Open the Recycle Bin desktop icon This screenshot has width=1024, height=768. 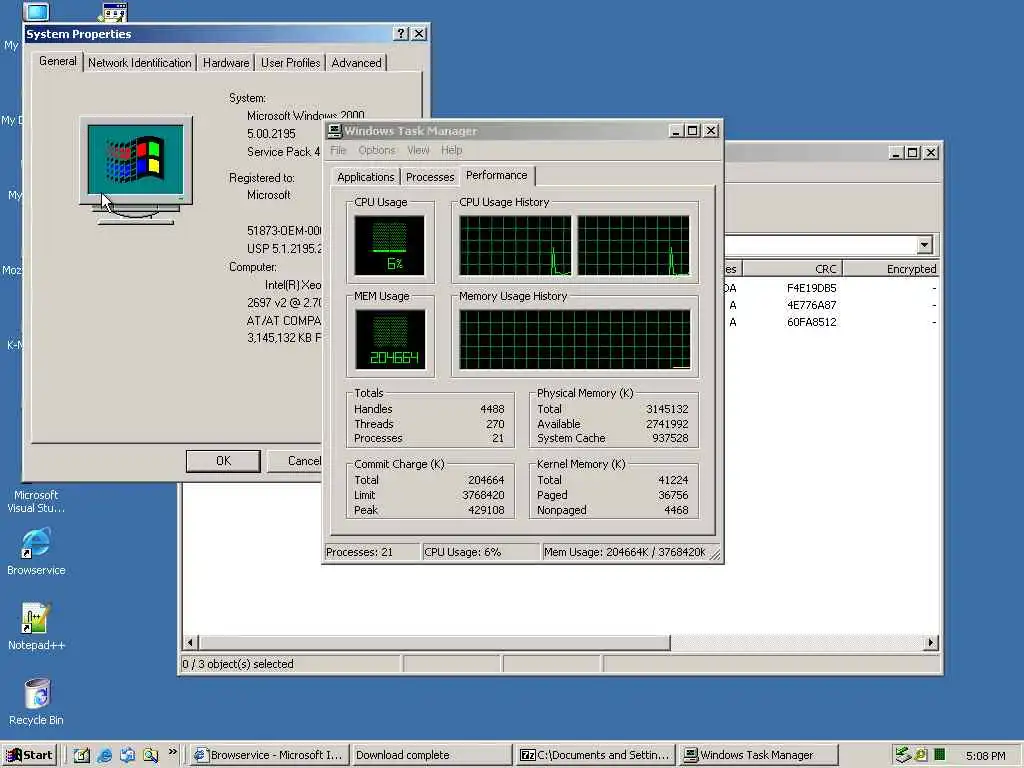36,702
